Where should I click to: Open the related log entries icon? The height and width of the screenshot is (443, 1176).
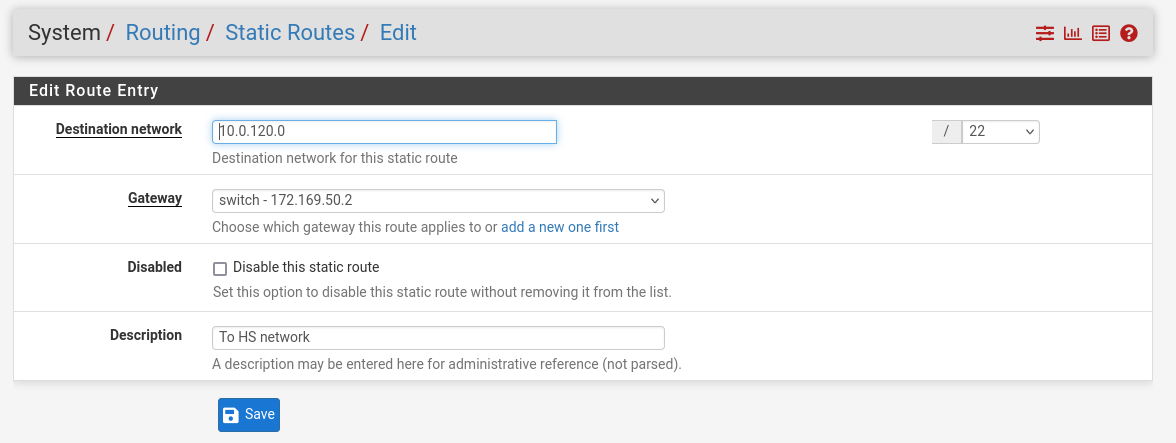coord(1101,33)
